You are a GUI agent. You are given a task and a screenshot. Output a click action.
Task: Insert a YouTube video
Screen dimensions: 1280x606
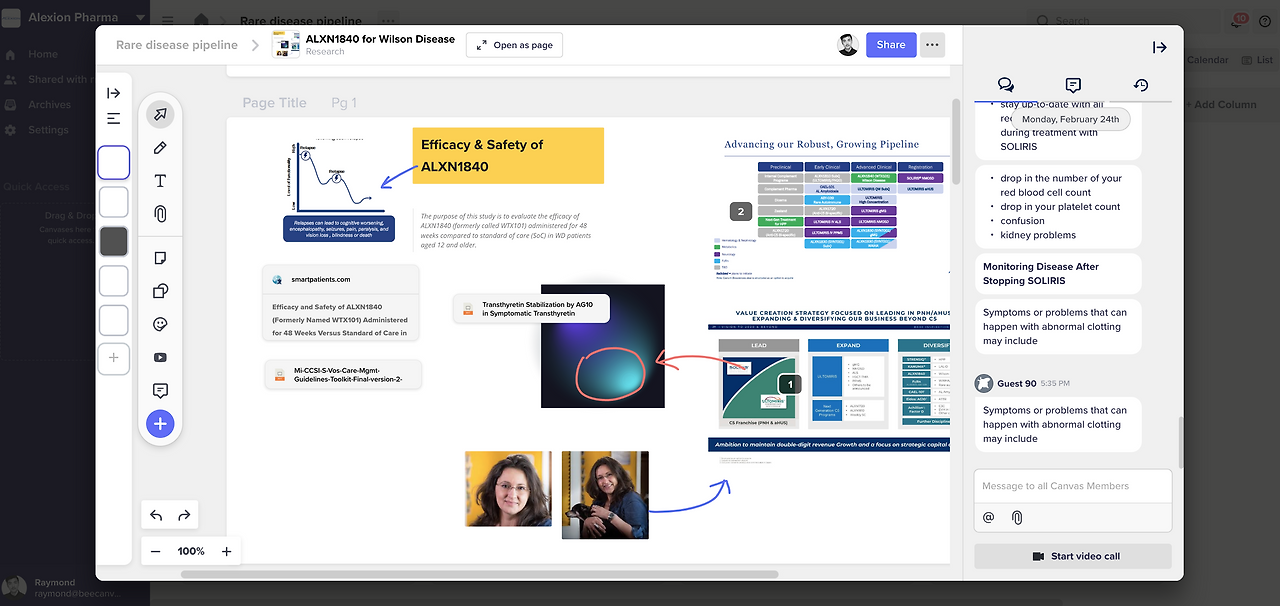160,357
